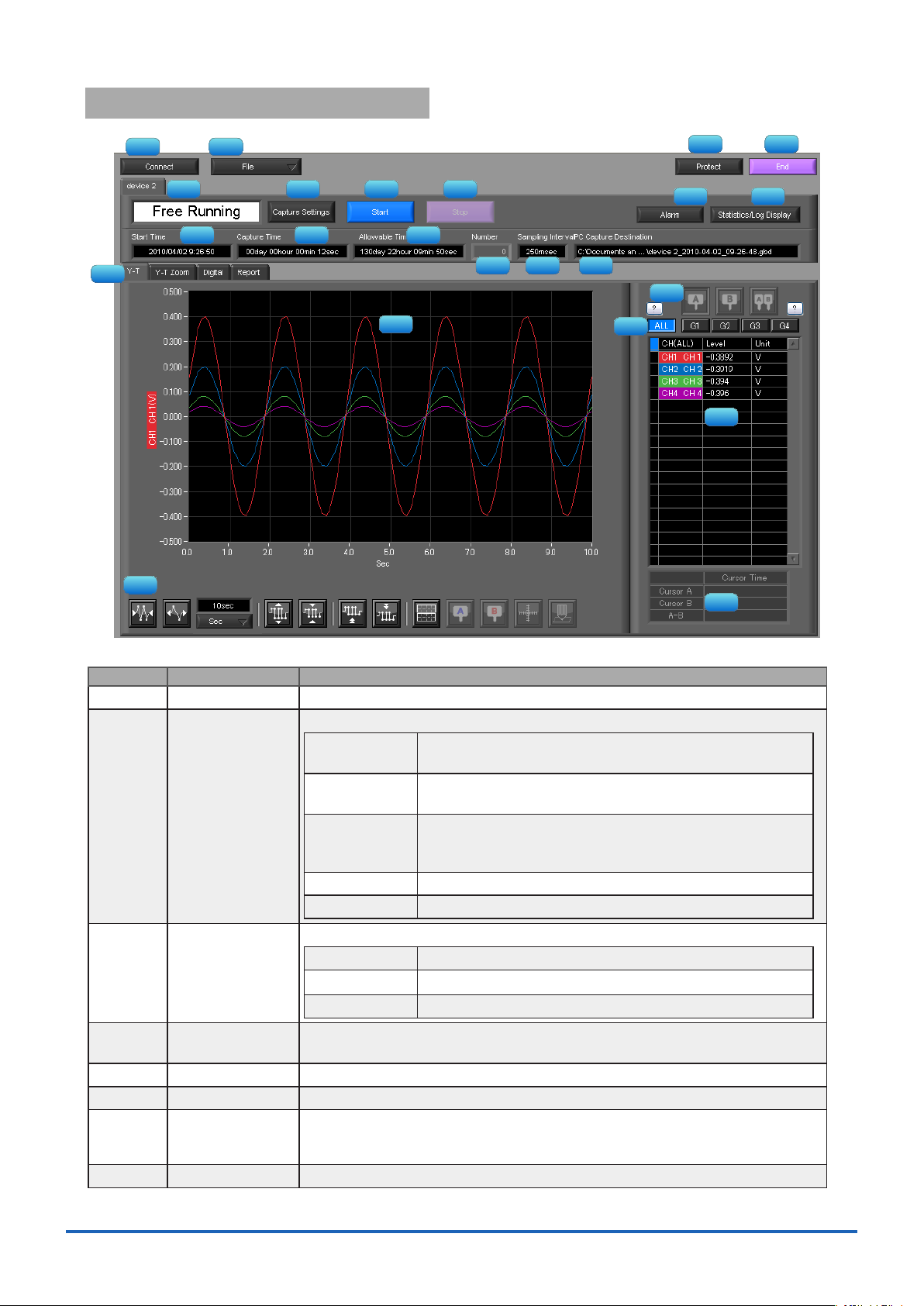Select the G4 channel group
Screen dimensions: 924x1306
coord(784,326)
